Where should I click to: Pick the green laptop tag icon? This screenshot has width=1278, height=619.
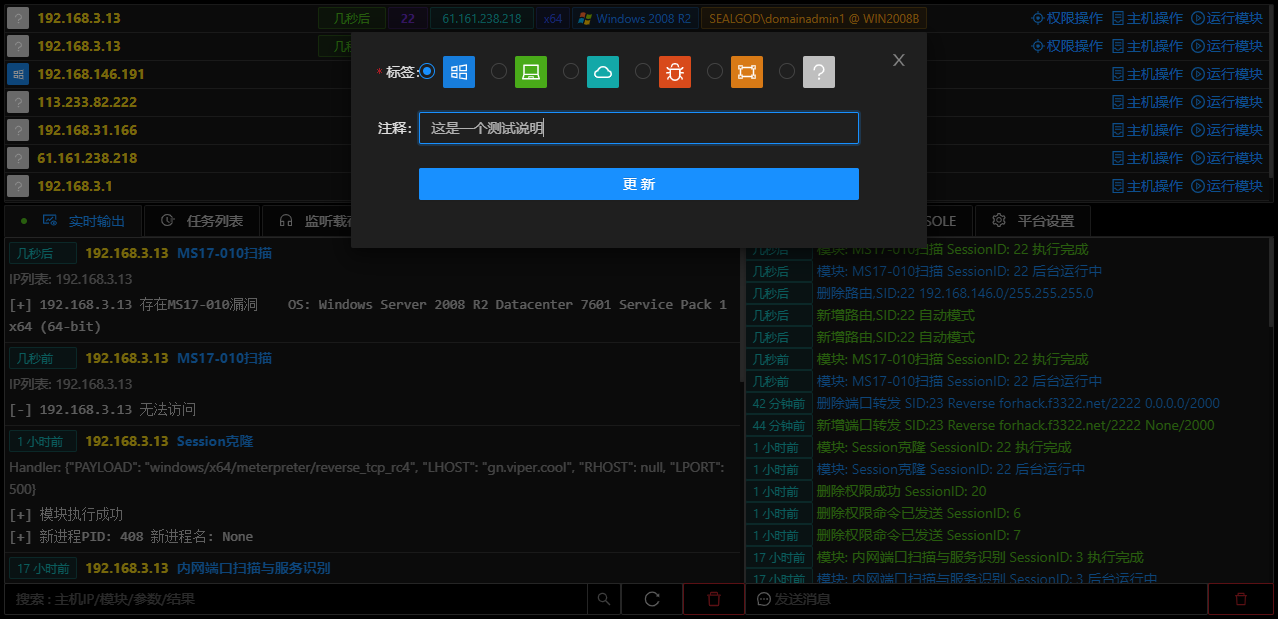(531, 71)
